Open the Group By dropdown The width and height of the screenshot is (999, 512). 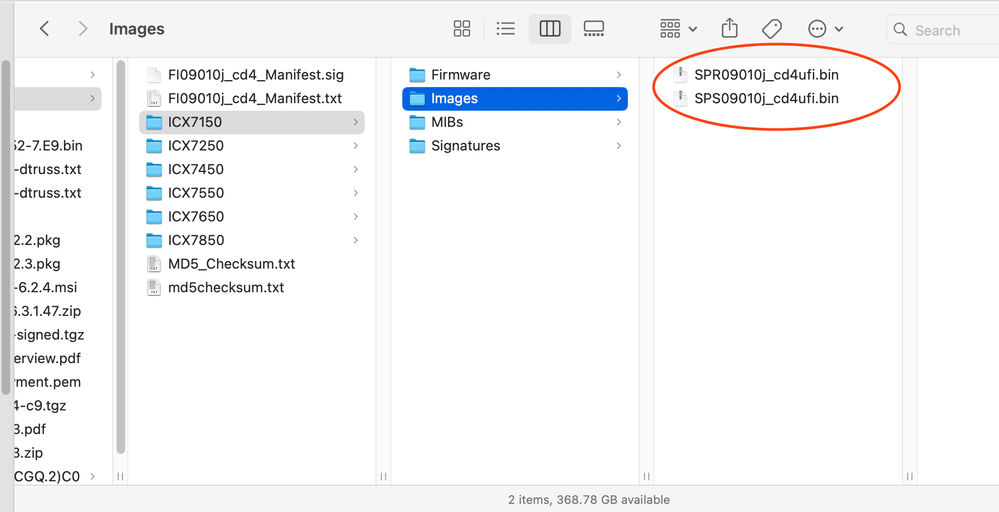pyautogui.click(x=679, y=29)
